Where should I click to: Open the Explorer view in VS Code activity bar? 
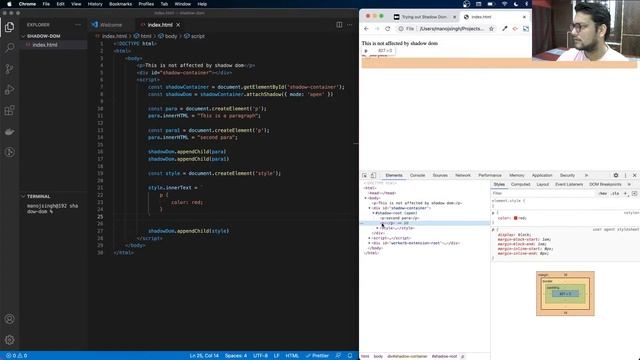pos(9,27)
